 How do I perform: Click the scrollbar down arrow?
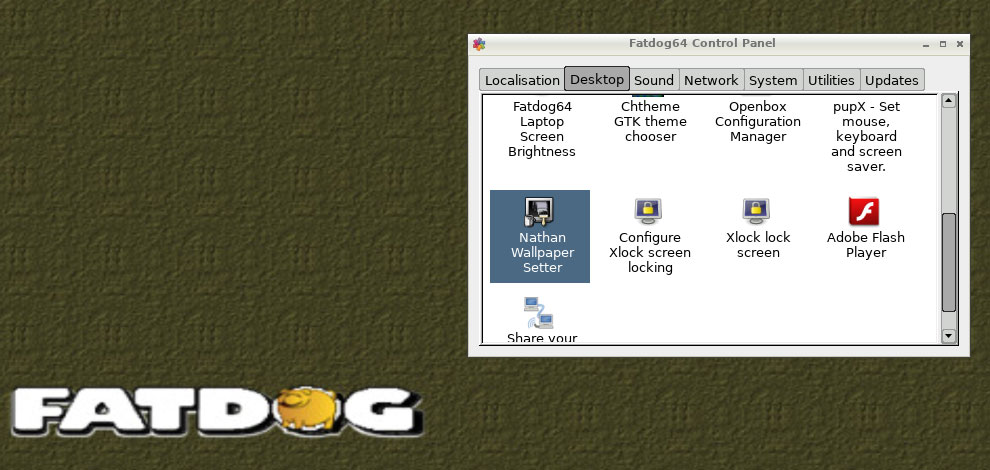(948, 336)
